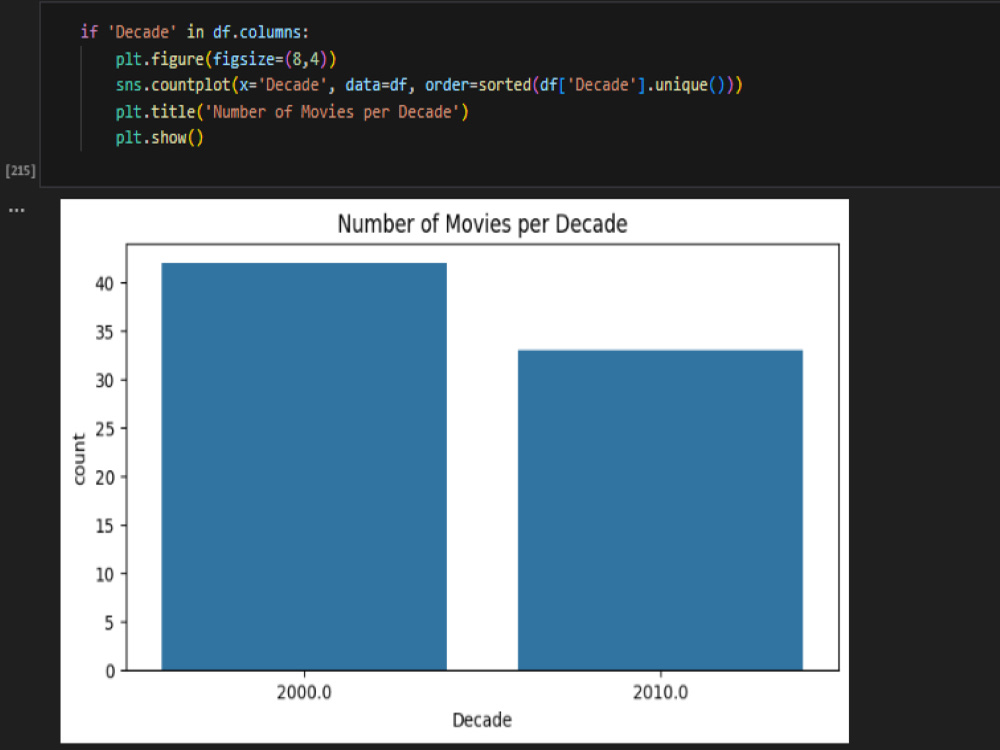Place cursor on 'if Decade in df.columns' line

click(195, 32)
